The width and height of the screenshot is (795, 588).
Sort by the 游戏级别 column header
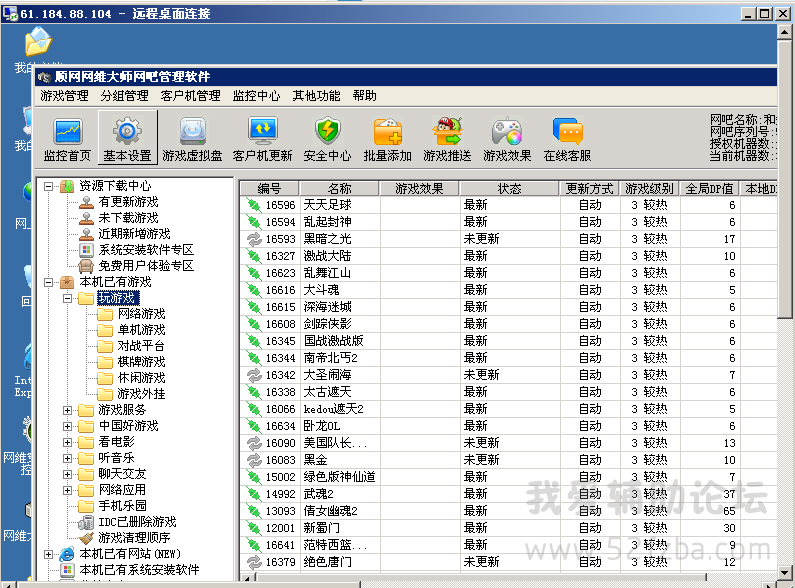[x=649, y=189]
